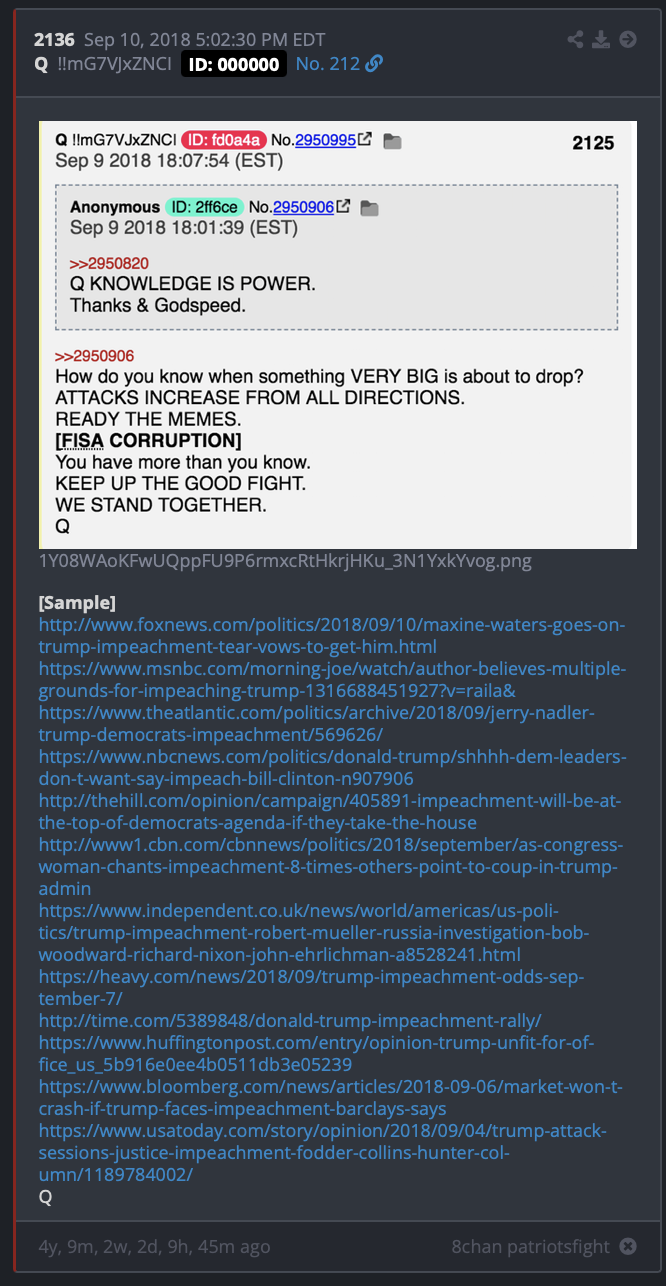
Task: Click the share icon on post 2136
Action: pos(575,40)
